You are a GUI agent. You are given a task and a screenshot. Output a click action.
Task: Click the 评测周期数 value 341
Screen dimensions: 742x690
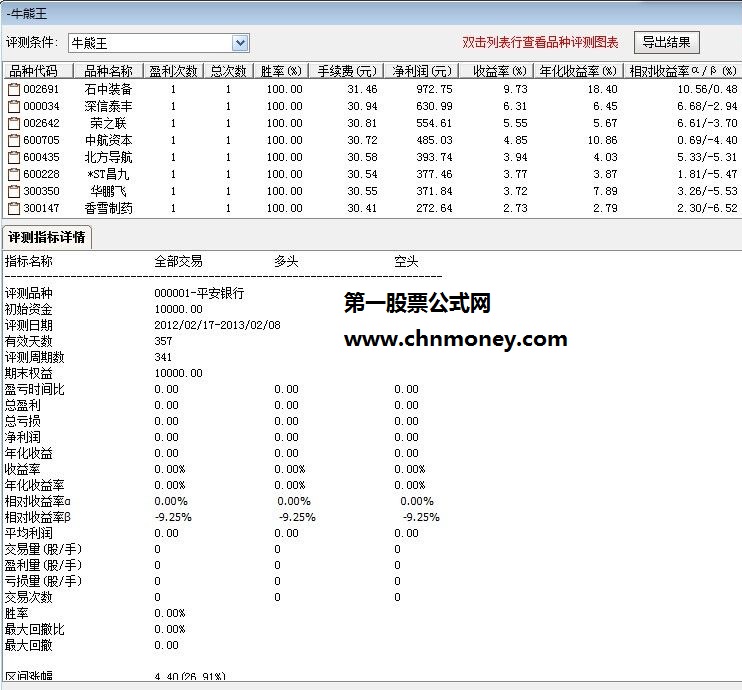[x=163, y=357]
